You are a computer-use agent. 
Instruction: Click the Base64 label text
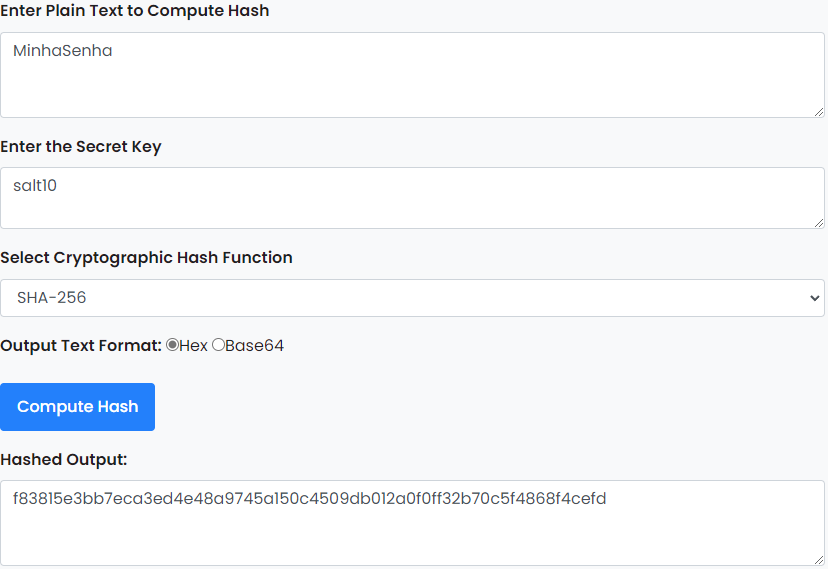point(255,346)
